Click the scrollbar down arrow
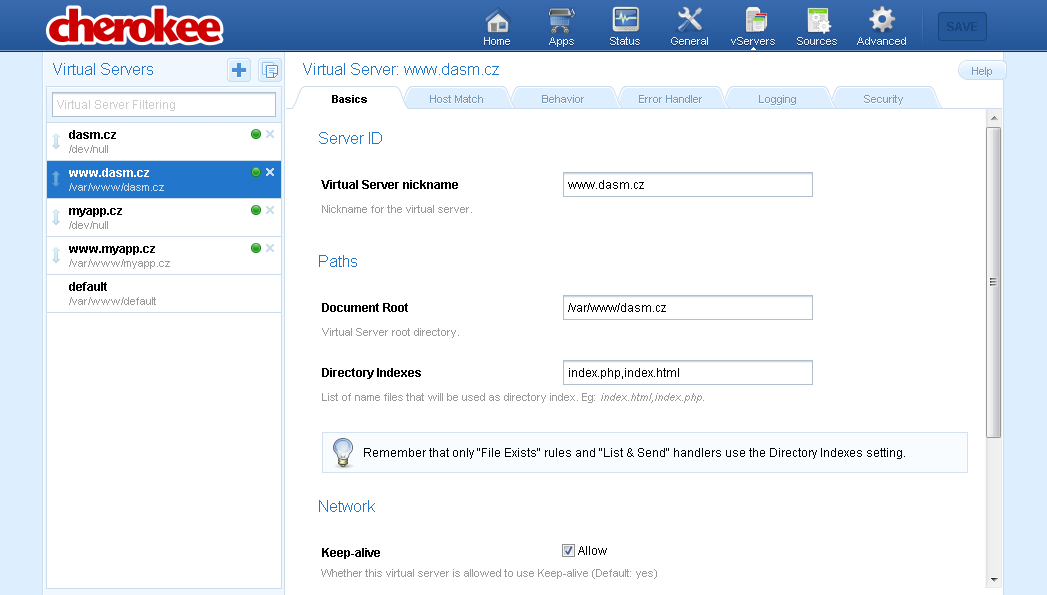 pyautogui.click(x=994, y=580)
